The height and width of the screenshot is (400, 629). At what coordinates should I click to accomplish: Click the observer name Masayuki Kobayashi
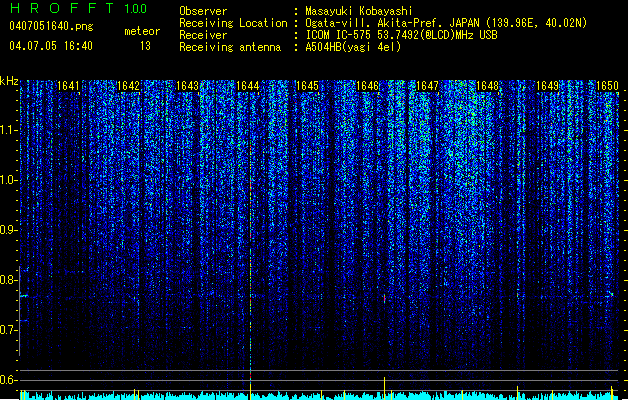tap(358, 11)
